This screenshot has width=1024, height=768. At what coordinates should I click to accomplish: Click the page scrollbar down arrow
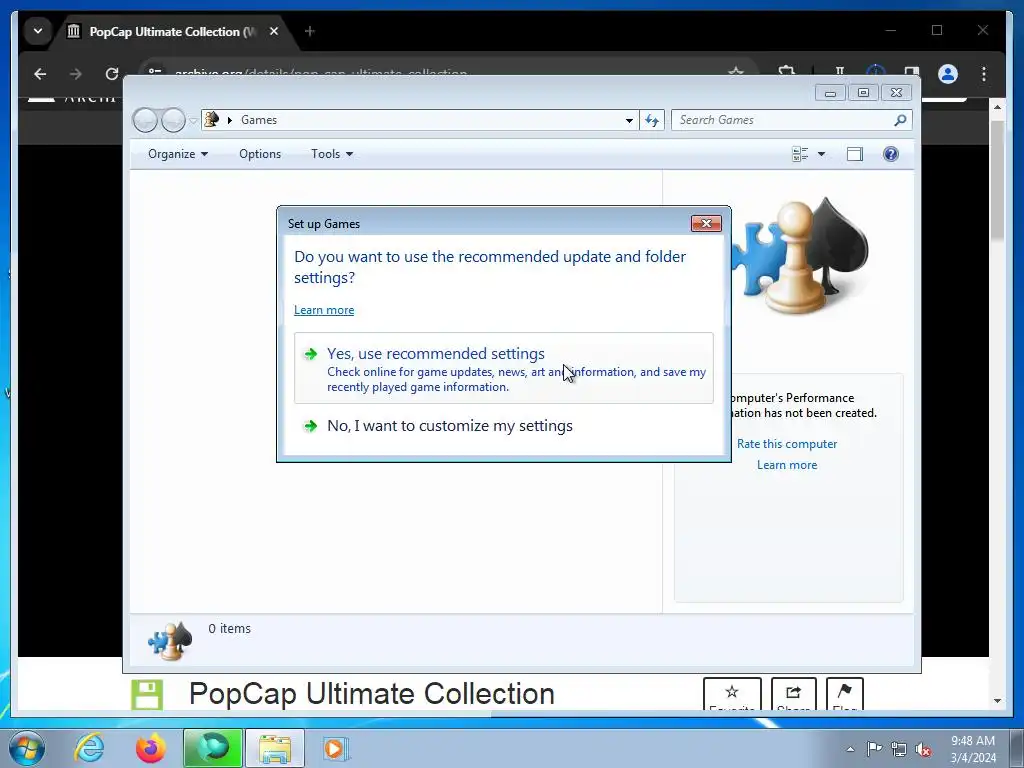tap(997, 701)
